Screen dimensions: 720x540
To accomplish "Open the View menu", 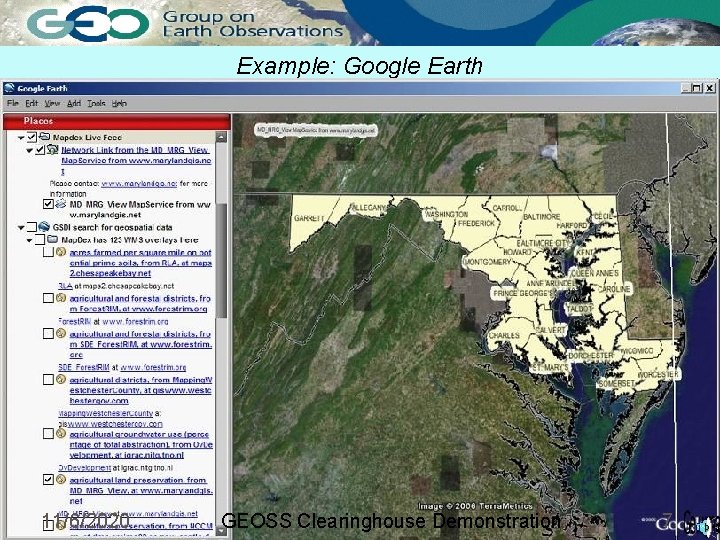I will (x=52, y=103).
